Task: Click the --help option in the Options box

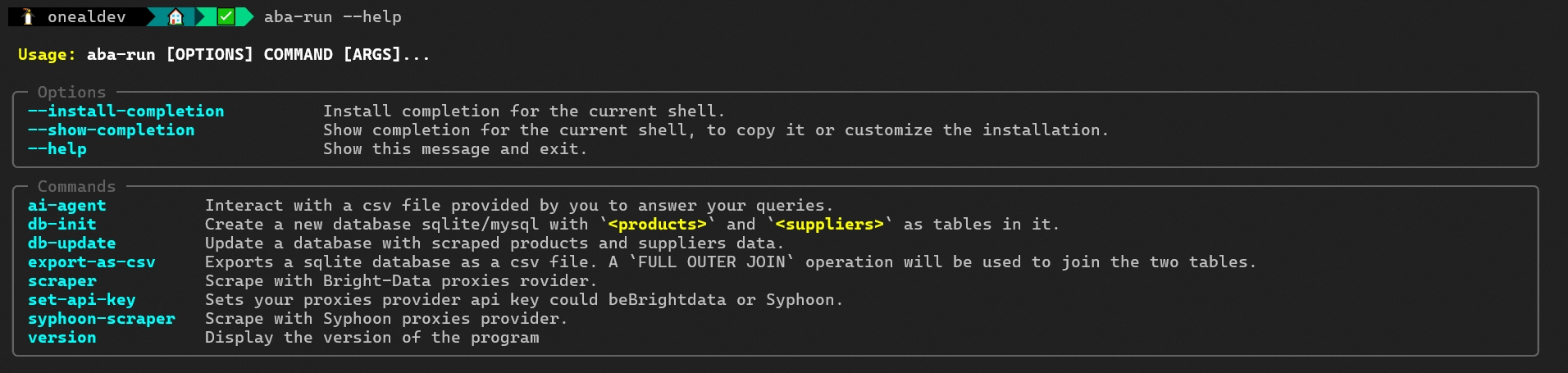Action: point(57,149)
